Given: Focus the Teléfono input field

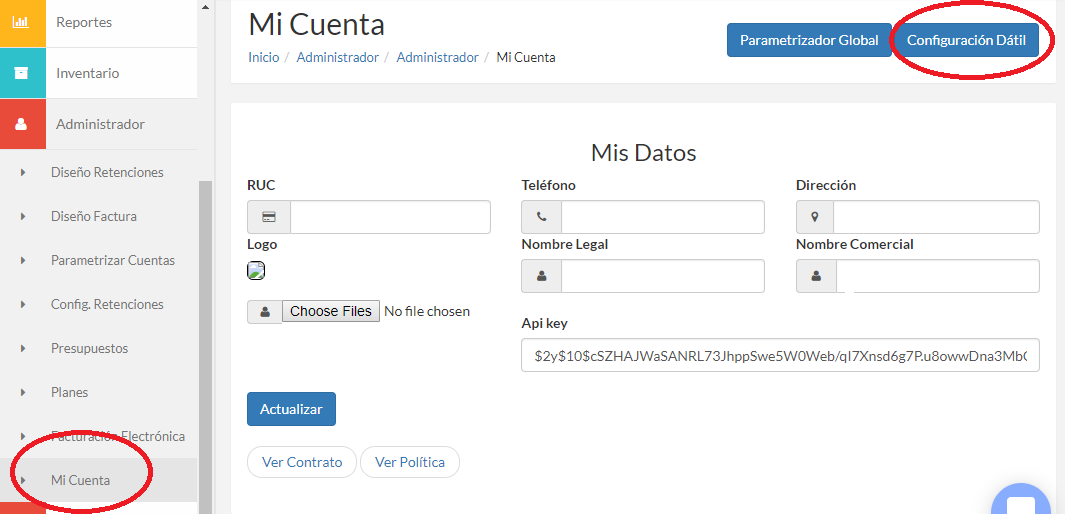Looking at the screenshot, I should (663, 217).
